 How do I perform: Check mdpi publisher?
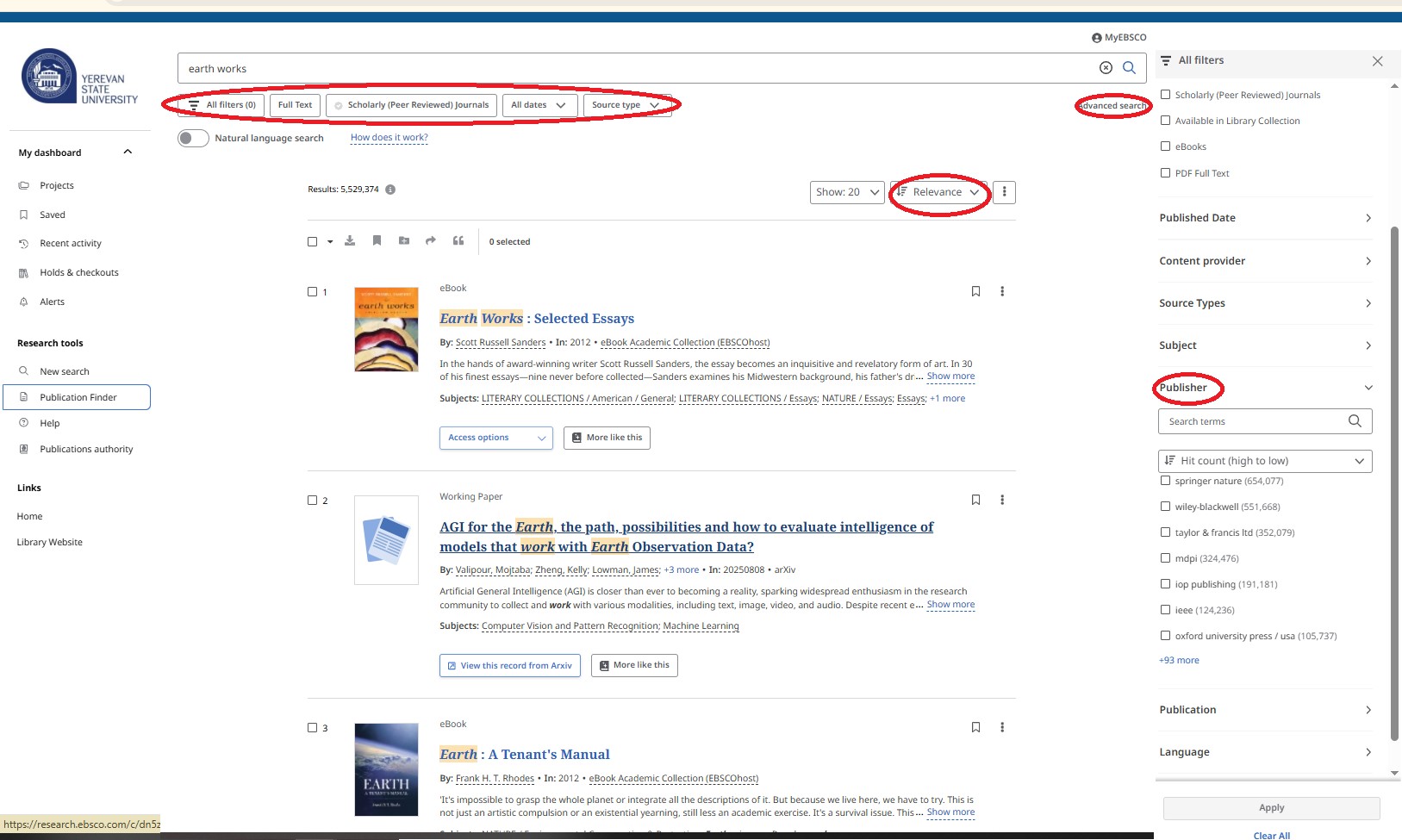(1166, 558)
